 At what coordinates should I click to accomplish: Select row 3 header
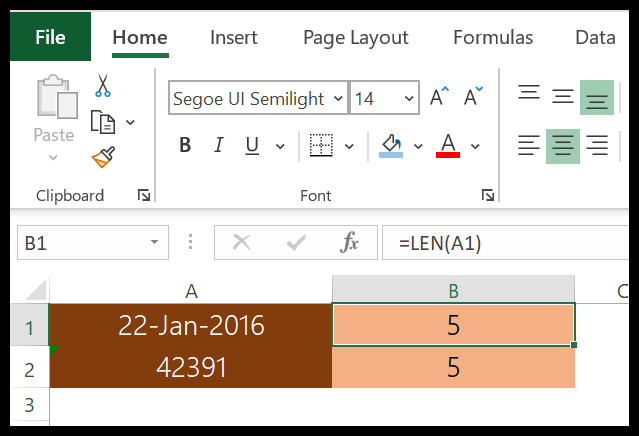pyautogui.click(x=29, y=405)
